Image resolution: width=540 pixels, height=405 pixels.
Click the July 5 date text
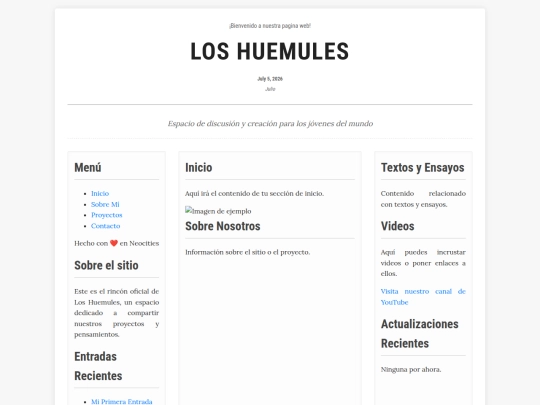tap(270, 79)
